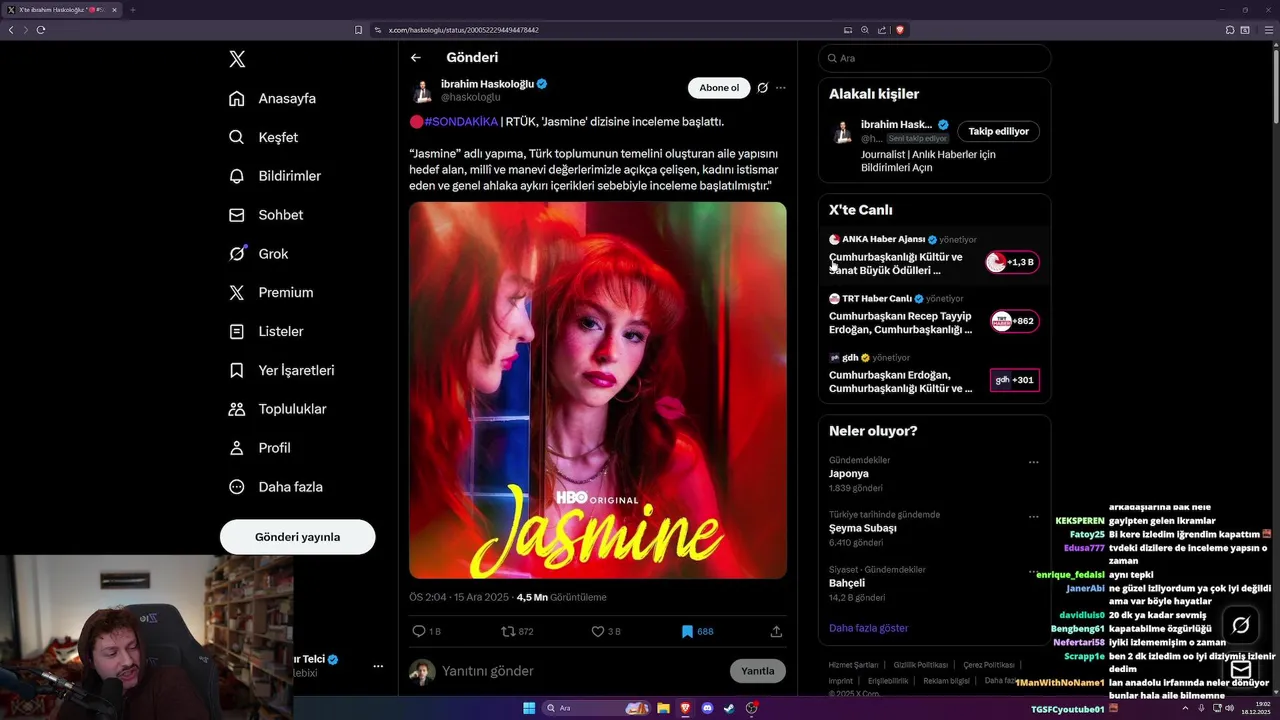Click the Ara search field on X
1280x720 pixels.
[x=934, y=58]
